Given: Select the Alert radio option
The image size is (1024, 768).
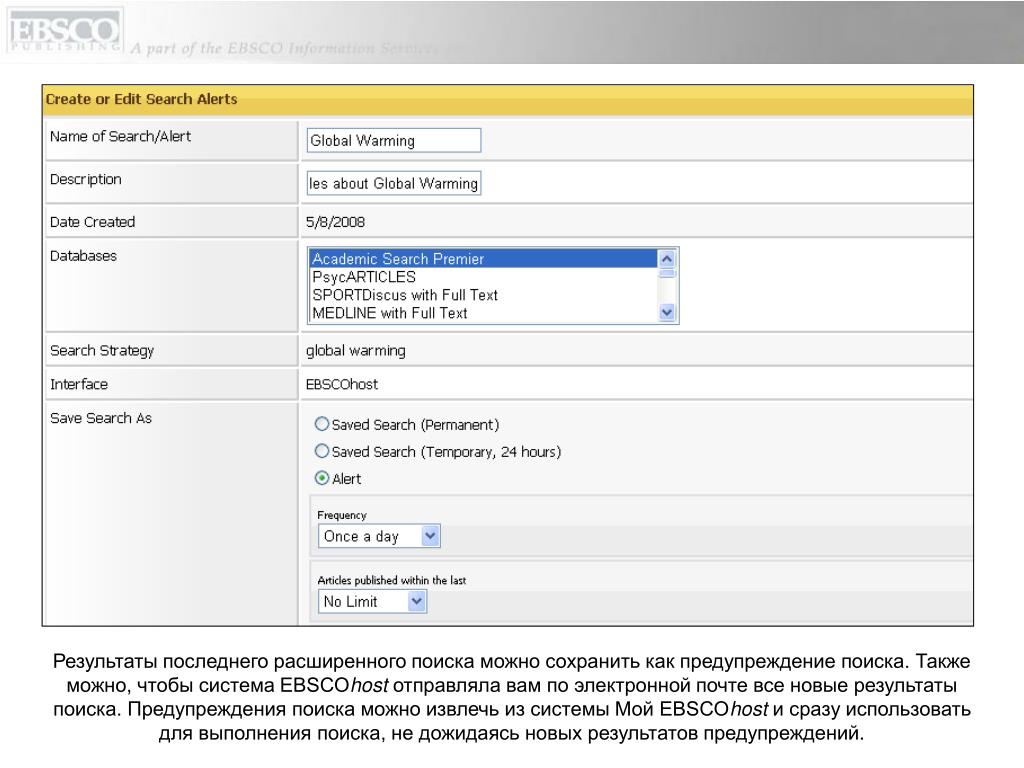Looking at the screenshot, I should point(322,479).
